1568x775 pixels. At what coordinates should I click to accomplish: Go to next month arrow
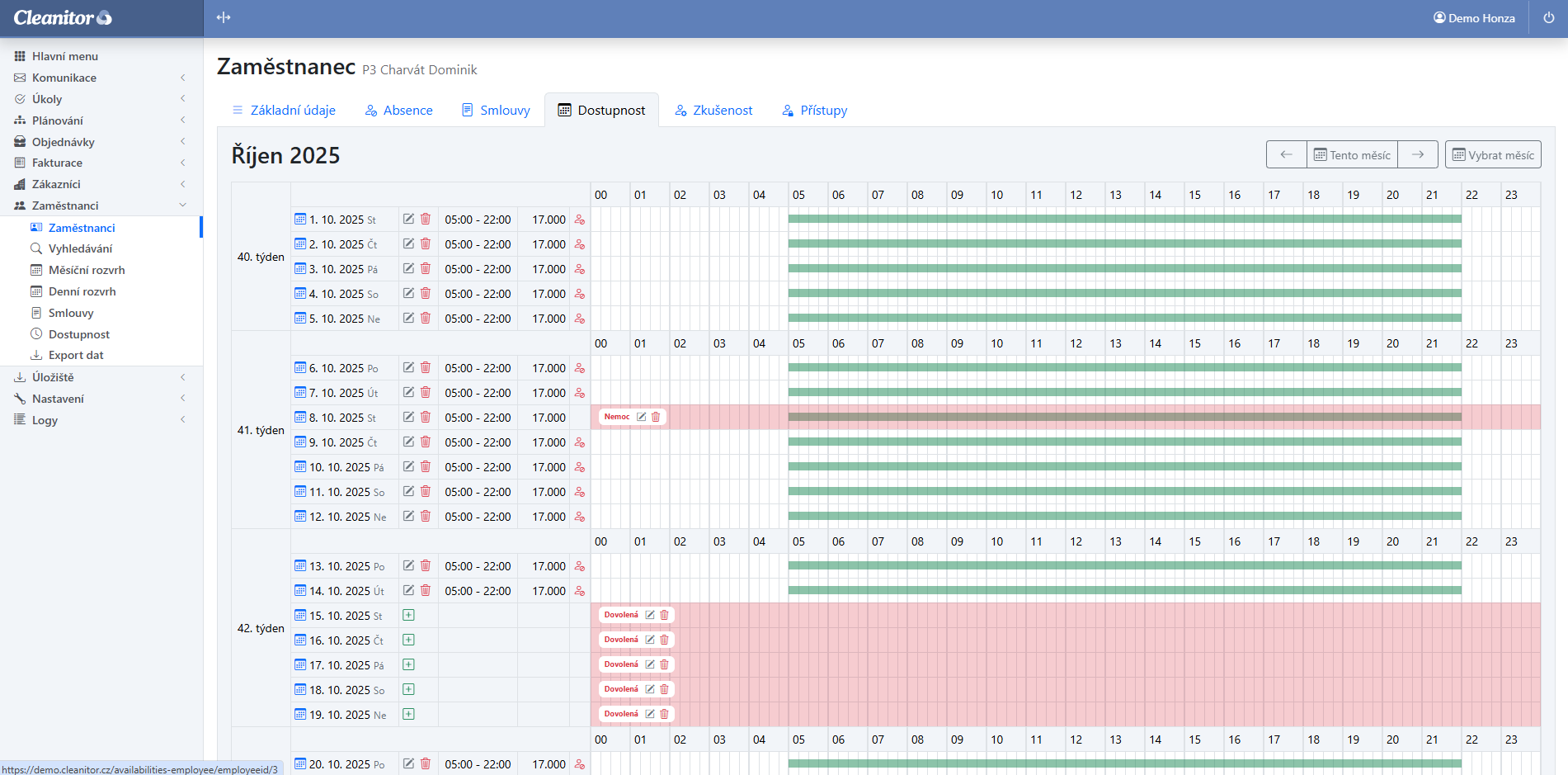[x=1417, y=155]
